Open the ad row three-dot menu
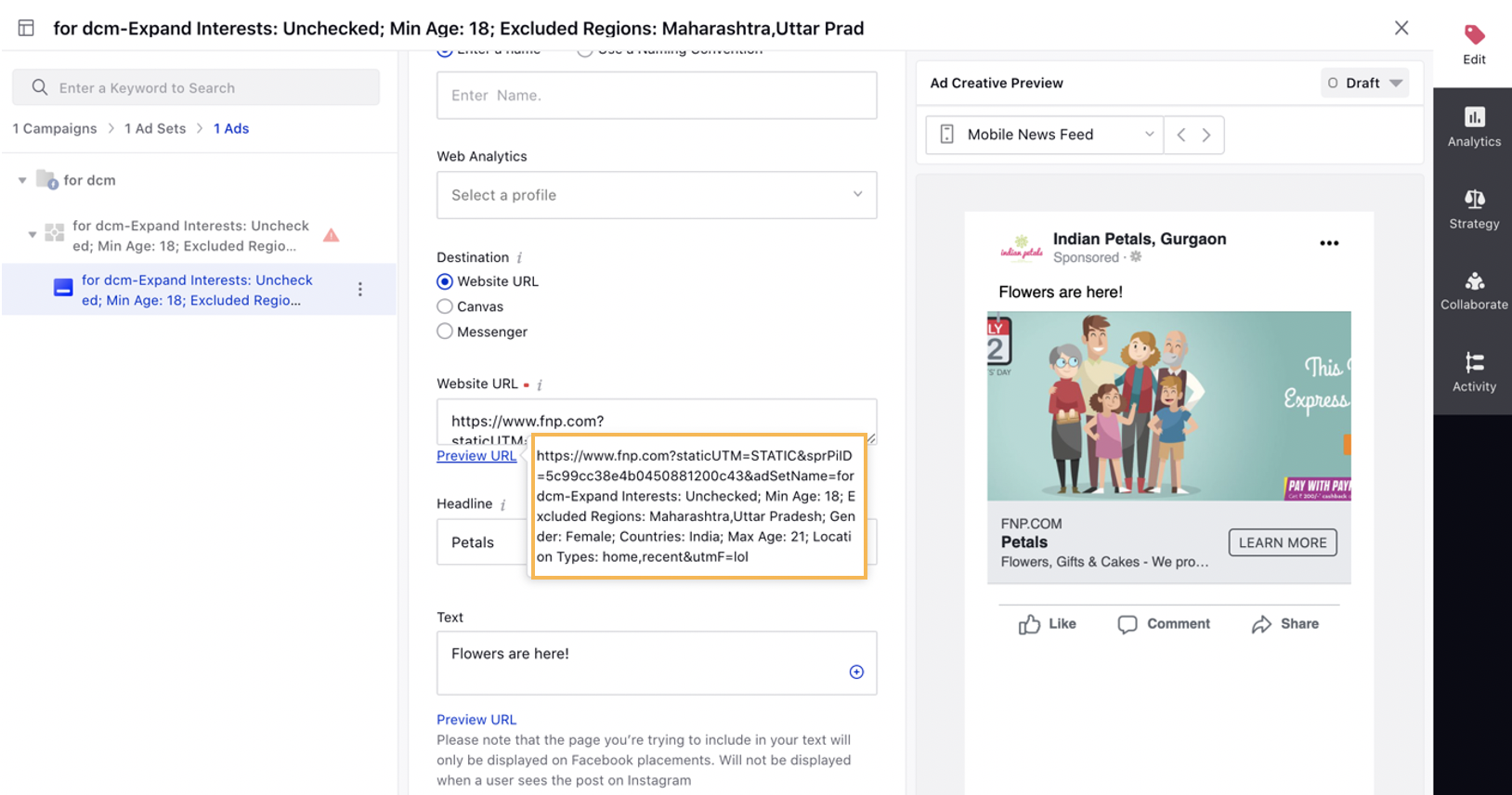 pyautogui.click(x=360, y=290)
